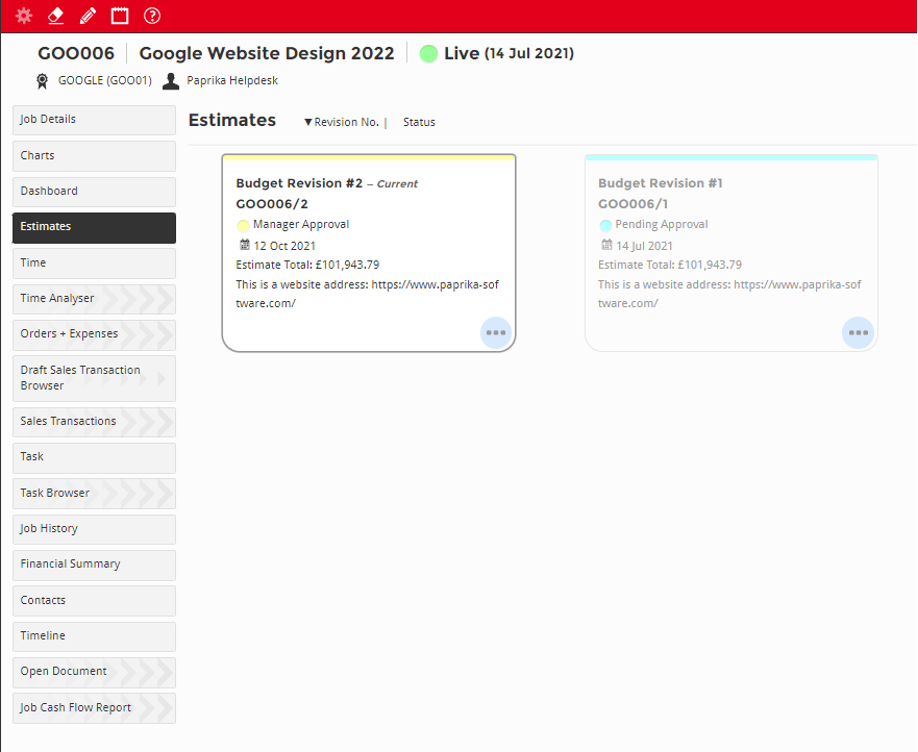The width and height of the screenshot is (918, 752).
Task: Go to Orders + Expenses
Action: [x=94, y=334]
